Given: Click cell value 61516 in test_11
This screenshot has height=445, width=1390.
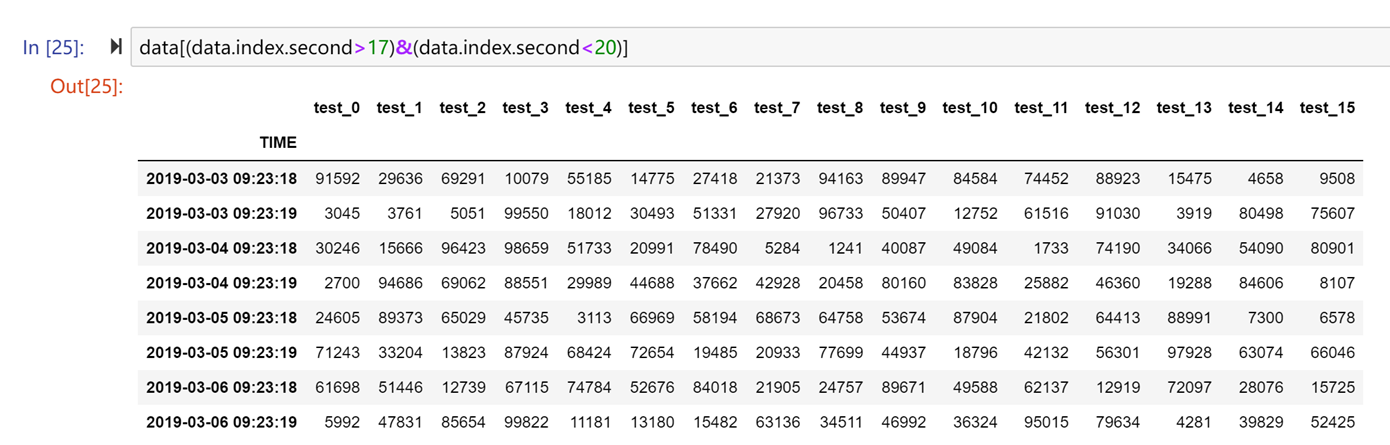Looking at the screenshot, I should (x=1046, y=214).
